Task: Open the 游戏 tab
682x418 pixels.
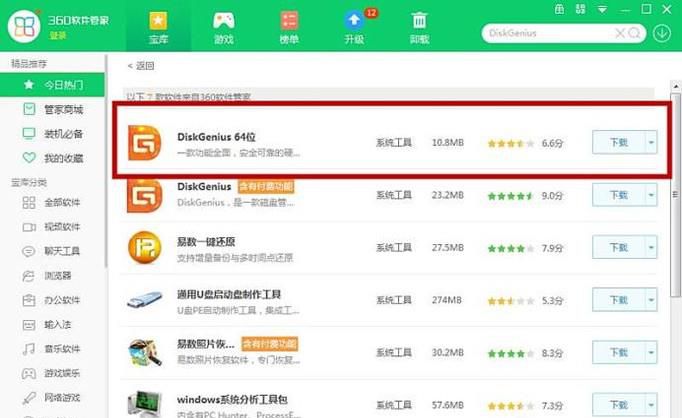Action: point(224,27)
